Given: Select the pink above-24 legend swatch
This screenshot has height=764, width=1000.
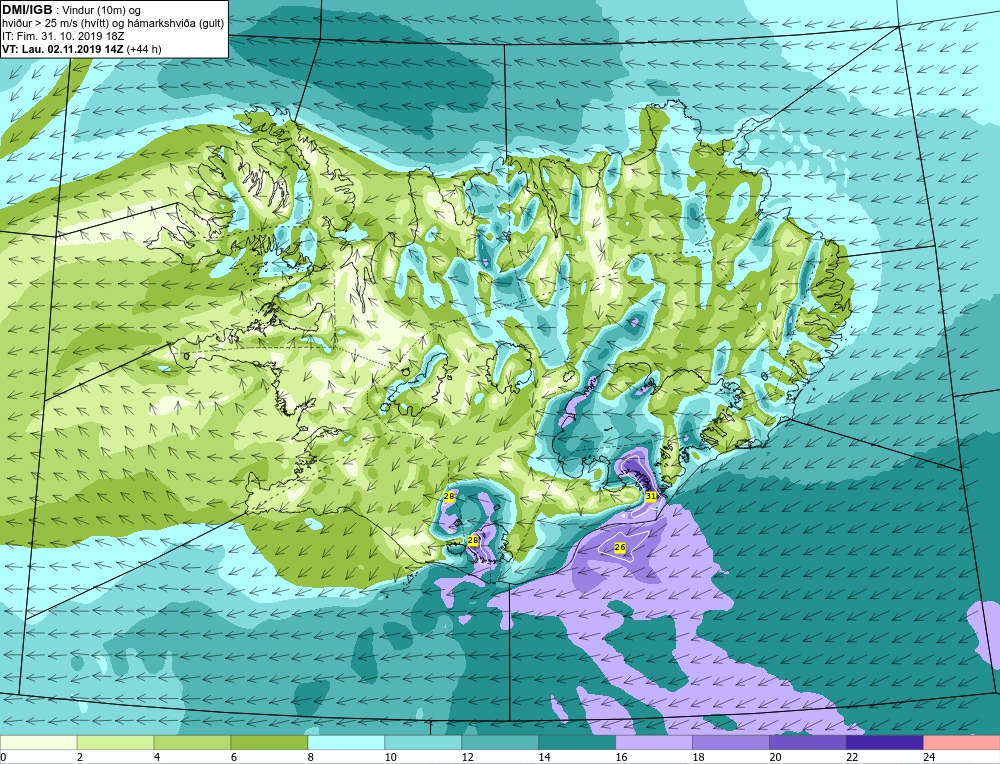Looking at the screenshot, I should click(961, 743).
